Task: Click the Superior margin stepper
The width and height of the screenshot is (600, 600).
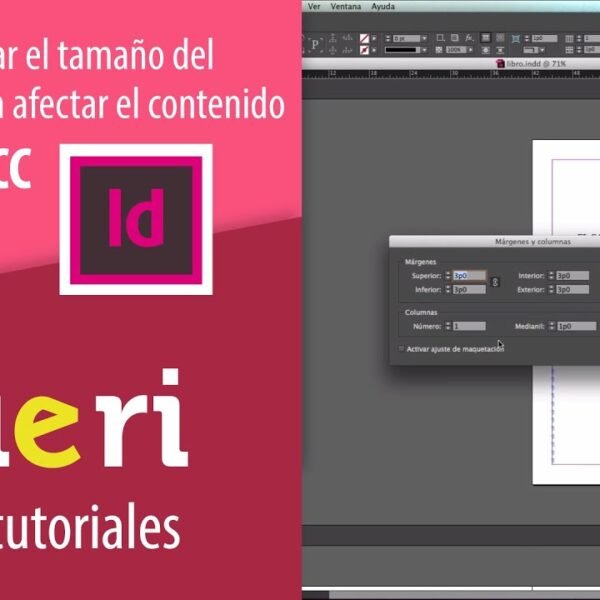Action: [x=448, y=276]
